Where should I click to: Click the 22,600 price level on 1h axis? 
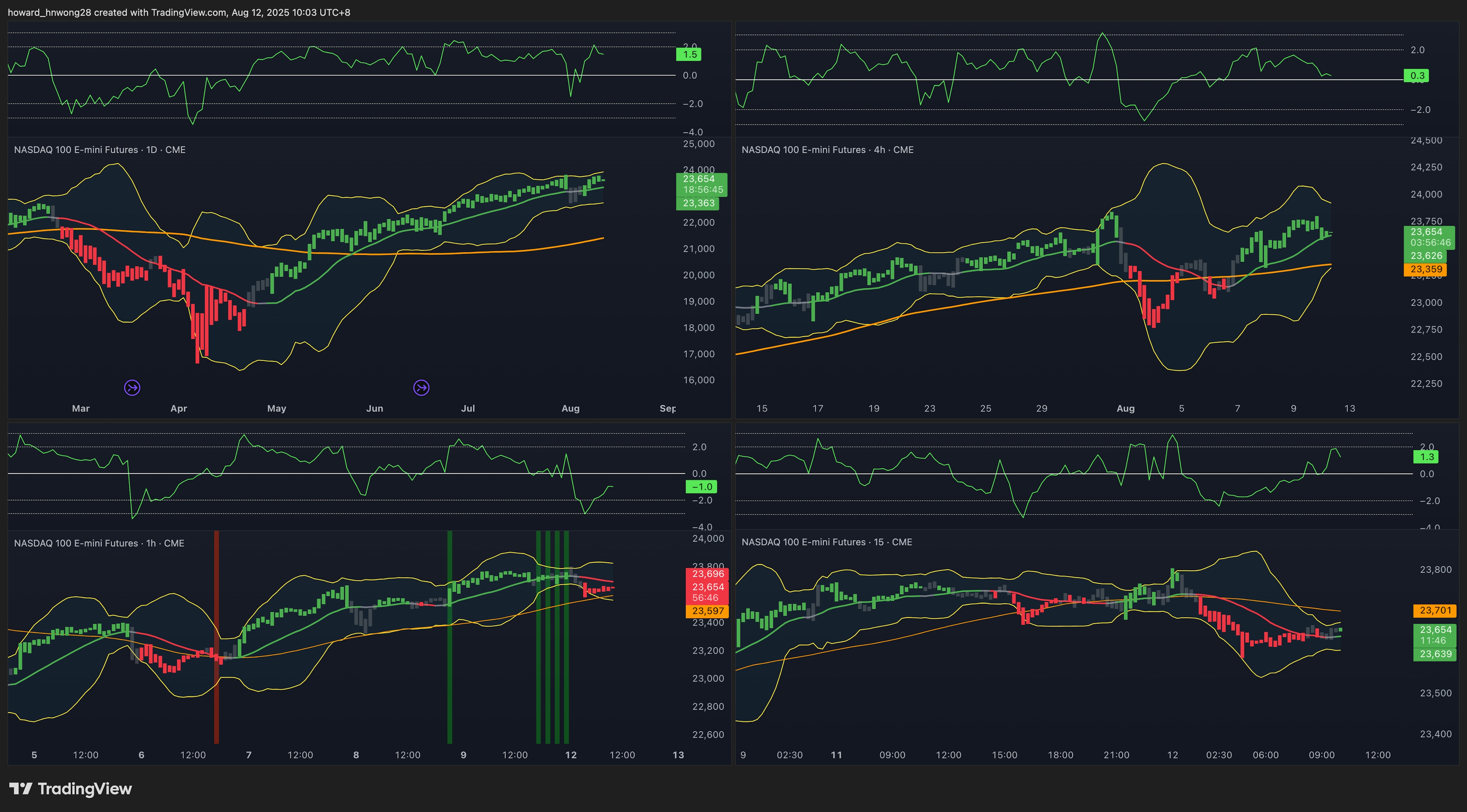coord(708,734)
